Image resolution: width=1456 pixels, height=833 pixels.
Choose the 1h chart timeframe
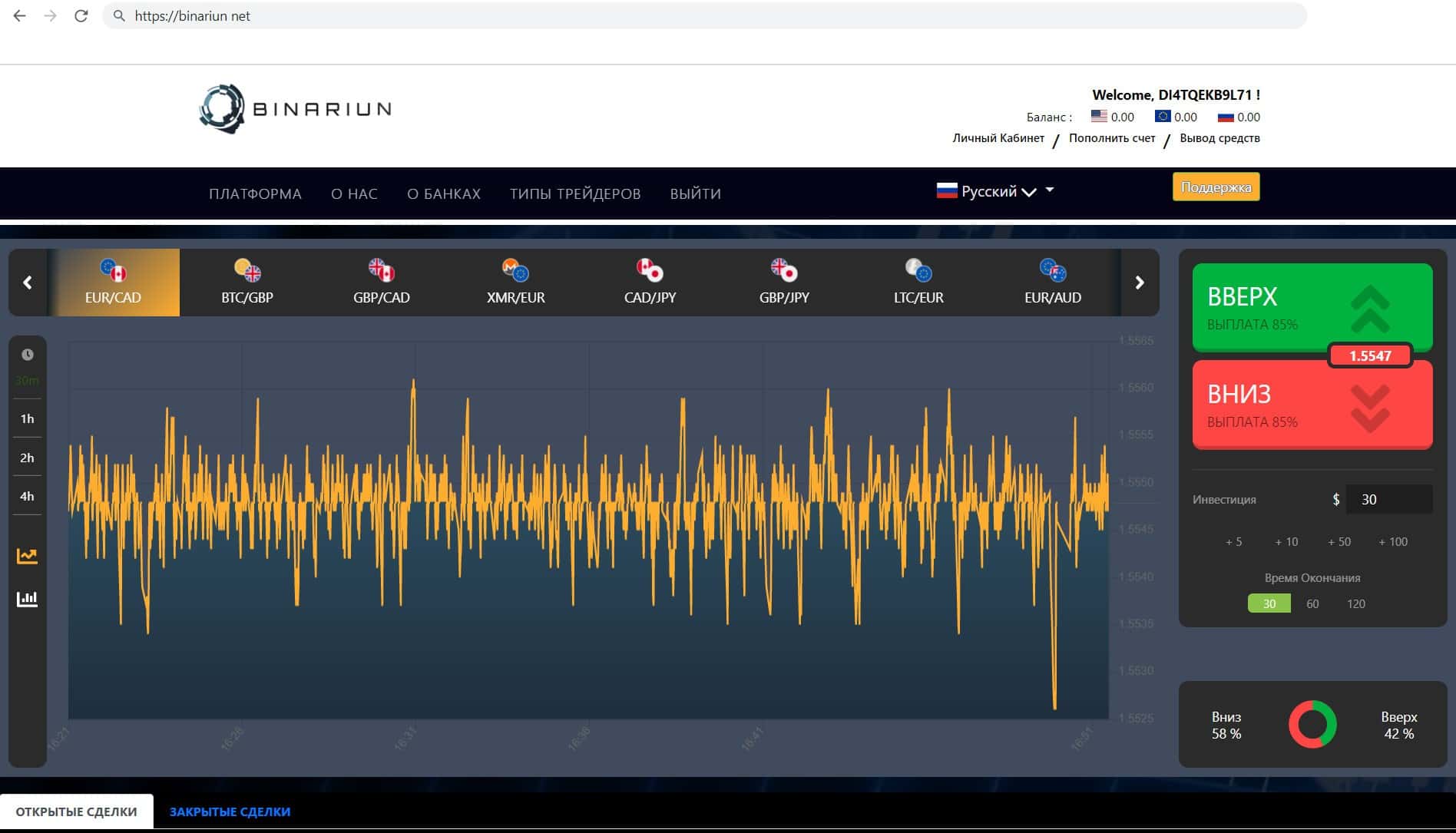(x=27, y=418)
